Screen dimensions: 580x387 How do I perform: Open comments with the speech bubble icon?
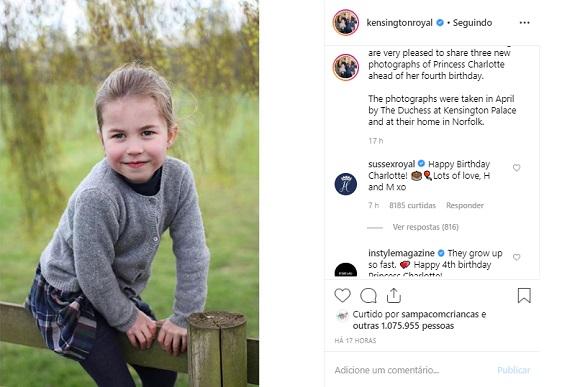pyautogui.click(x=368, y=296)
